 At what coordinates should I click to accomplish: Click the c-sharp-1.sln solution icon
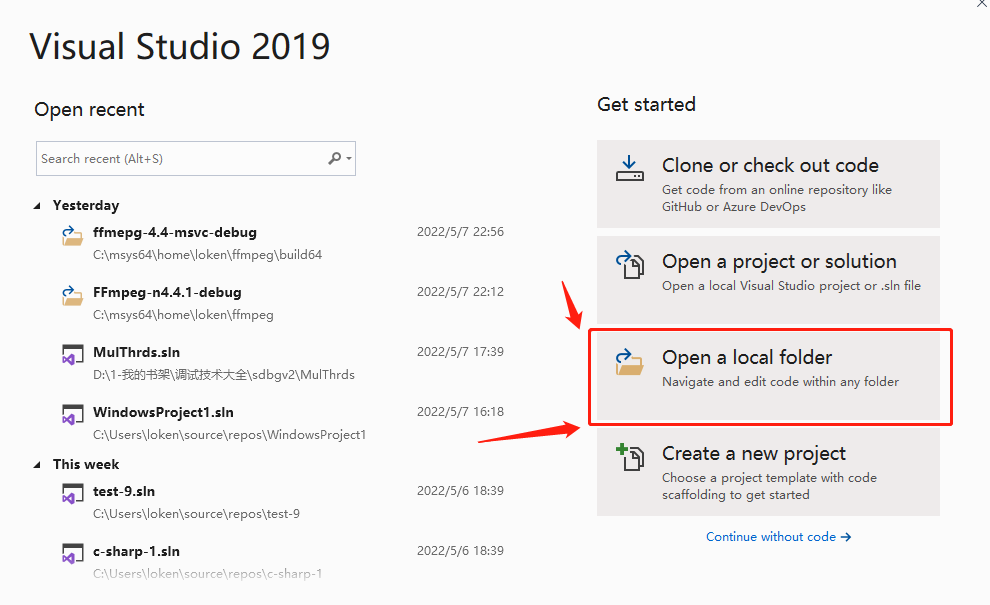72,554
